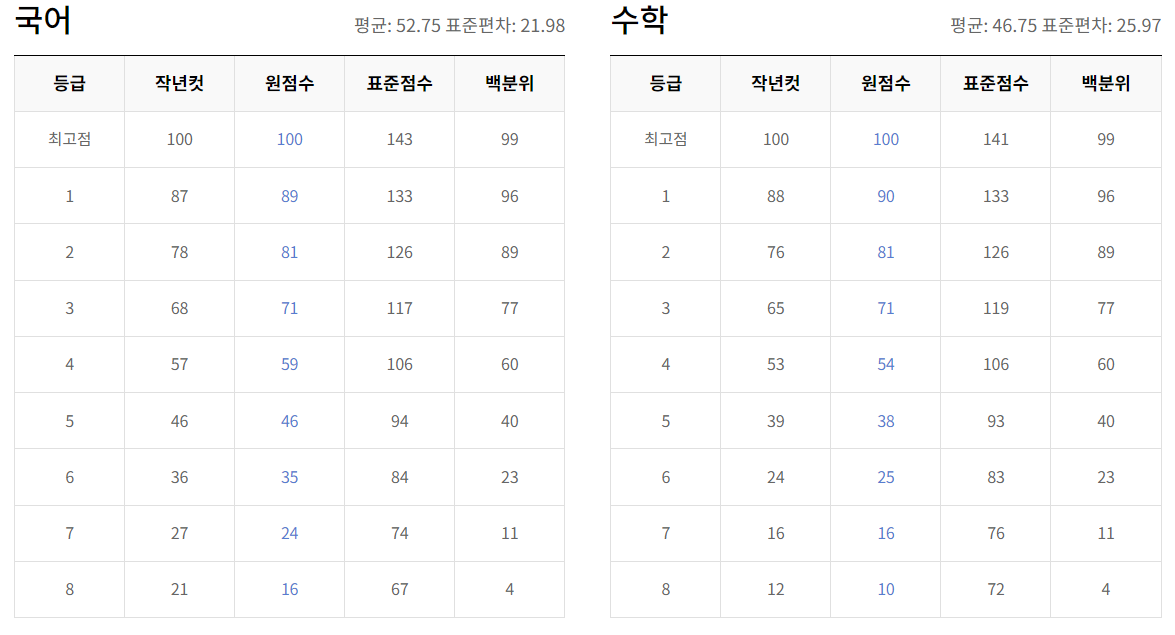Viewport: 1175px width, 635px height.
Task: Click the 등급 column header in 수학 table
Action: pos(665,83)
